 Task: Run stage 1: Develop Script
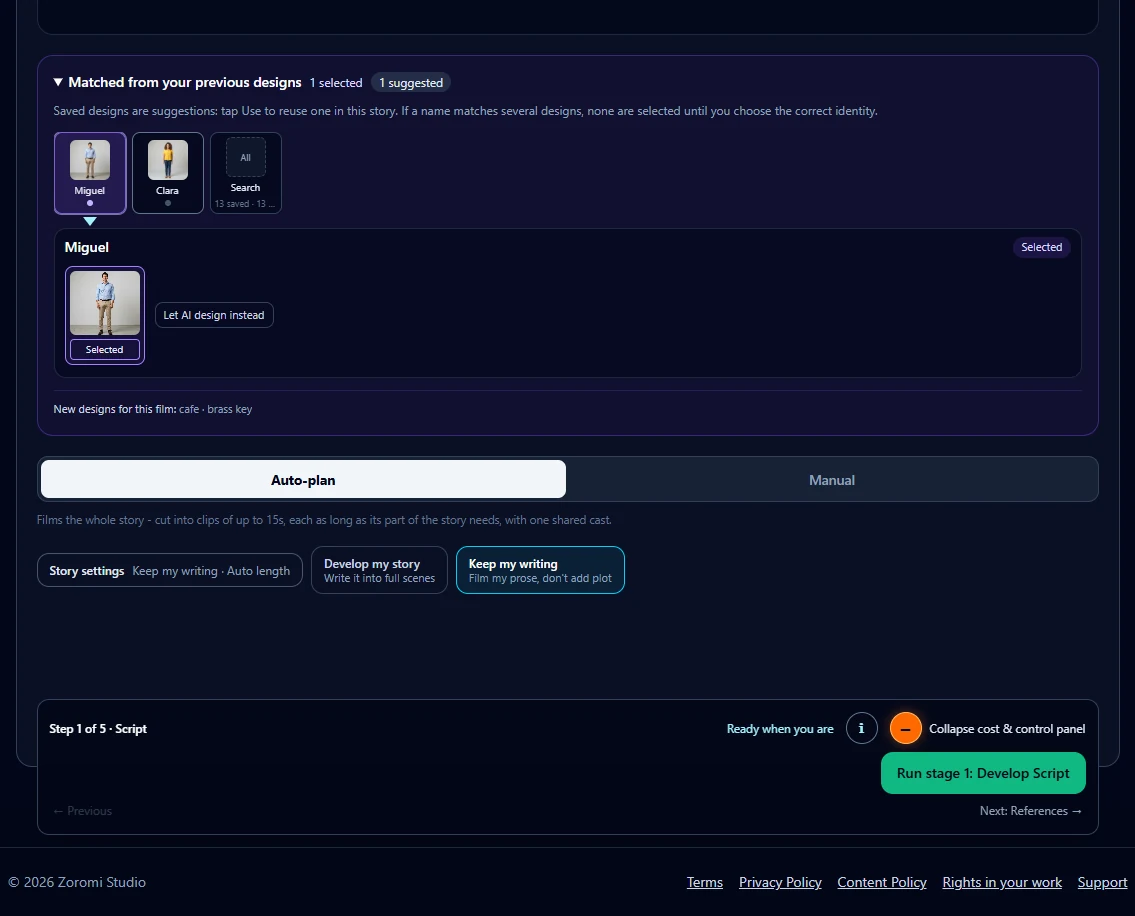[x=983, y=773]
